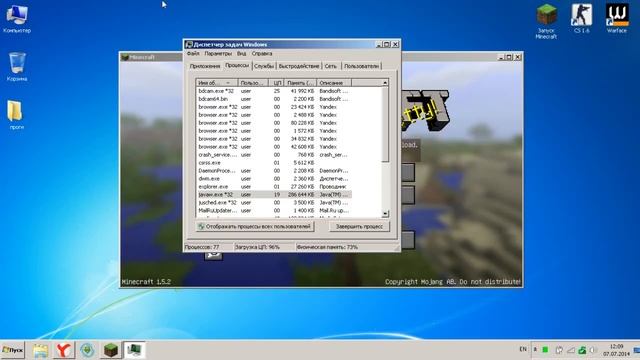
Task: Sort by the Память column header
Action: point(300,83)
